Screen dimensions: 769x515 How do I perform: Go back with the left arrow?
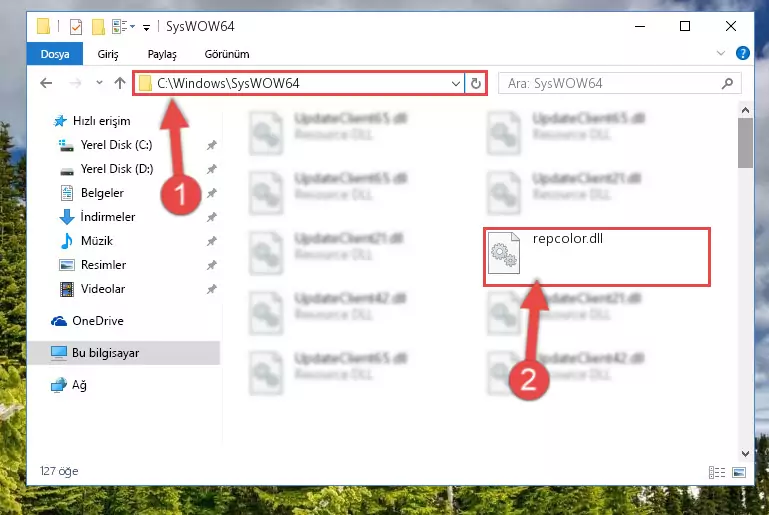coord(46,83)
